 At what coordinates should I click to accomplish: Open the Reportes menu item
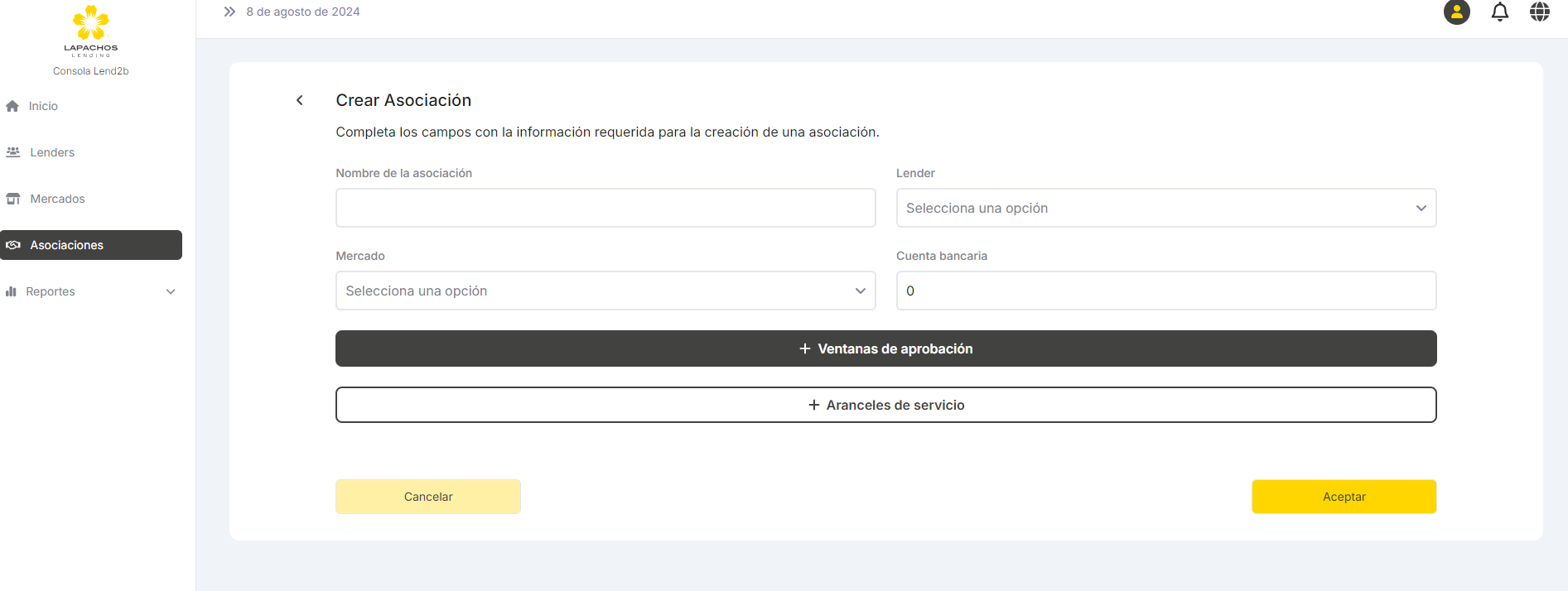click(x=51, y=291)
